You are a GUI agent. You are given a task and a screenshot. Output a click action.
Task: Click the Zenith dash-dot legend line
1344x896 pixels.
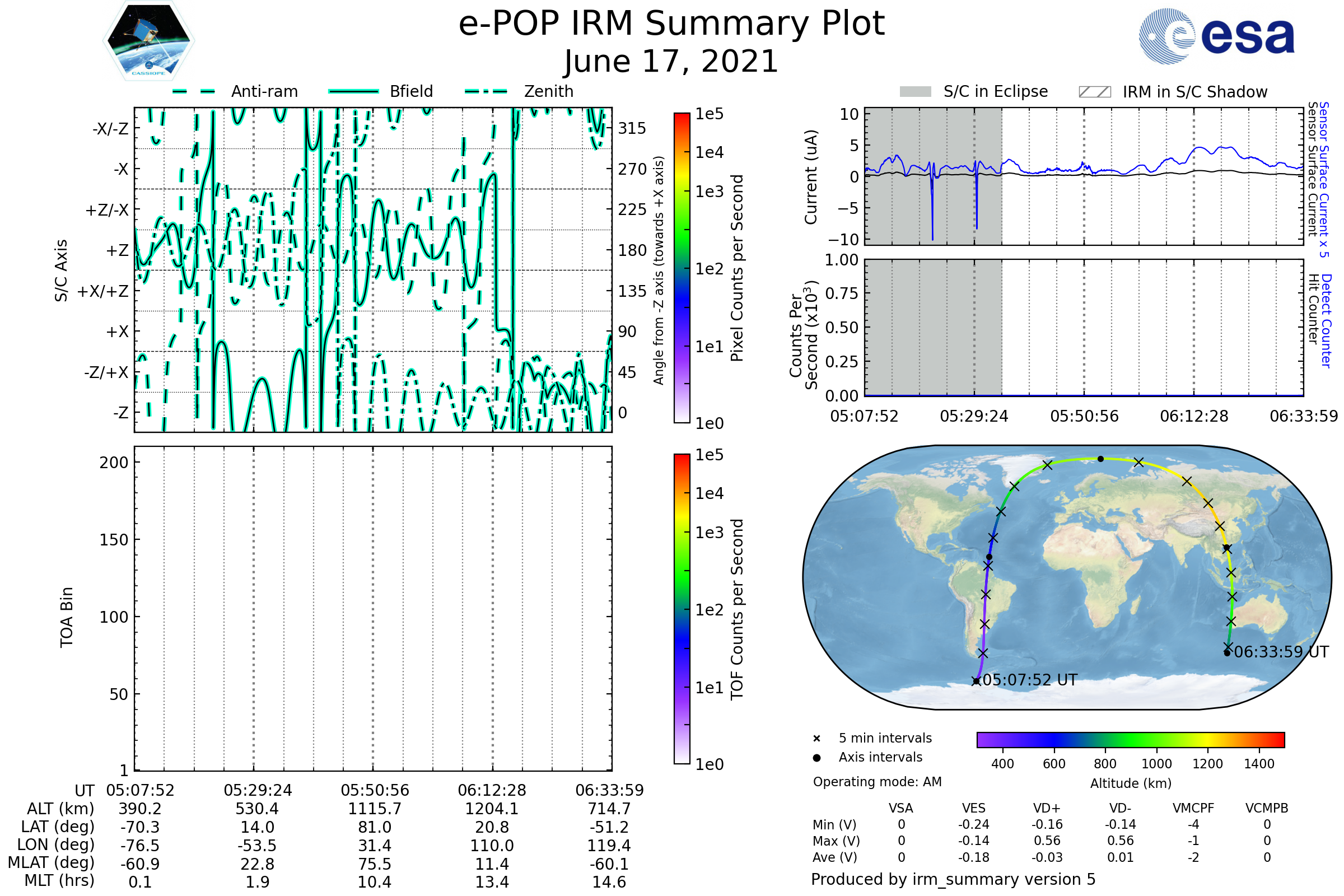[486, 91]
